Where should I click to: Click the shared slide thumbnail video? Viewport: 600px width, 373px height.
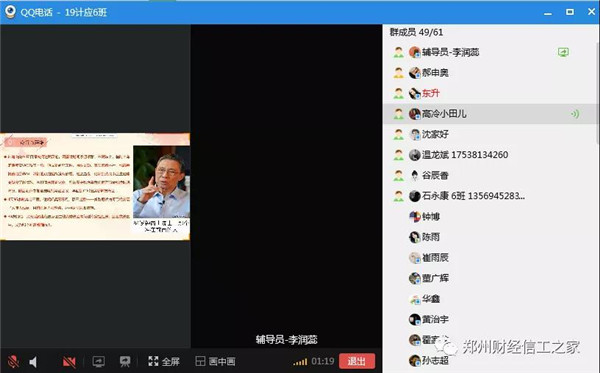[95, 186]
